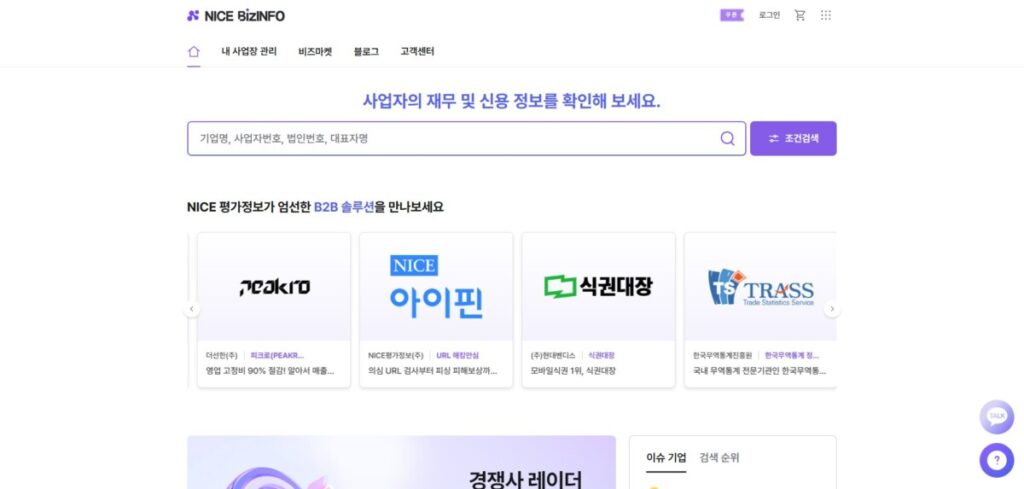This screenshot has width=1024, height=489.
Task: Click 피크로(PEAKR... purple link
Action: (277, 356)
